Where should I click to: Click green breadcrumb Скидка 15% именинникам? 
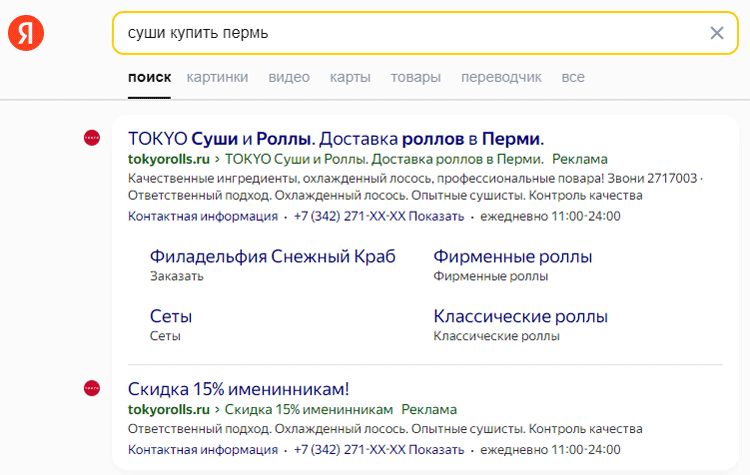pos(309,409)
